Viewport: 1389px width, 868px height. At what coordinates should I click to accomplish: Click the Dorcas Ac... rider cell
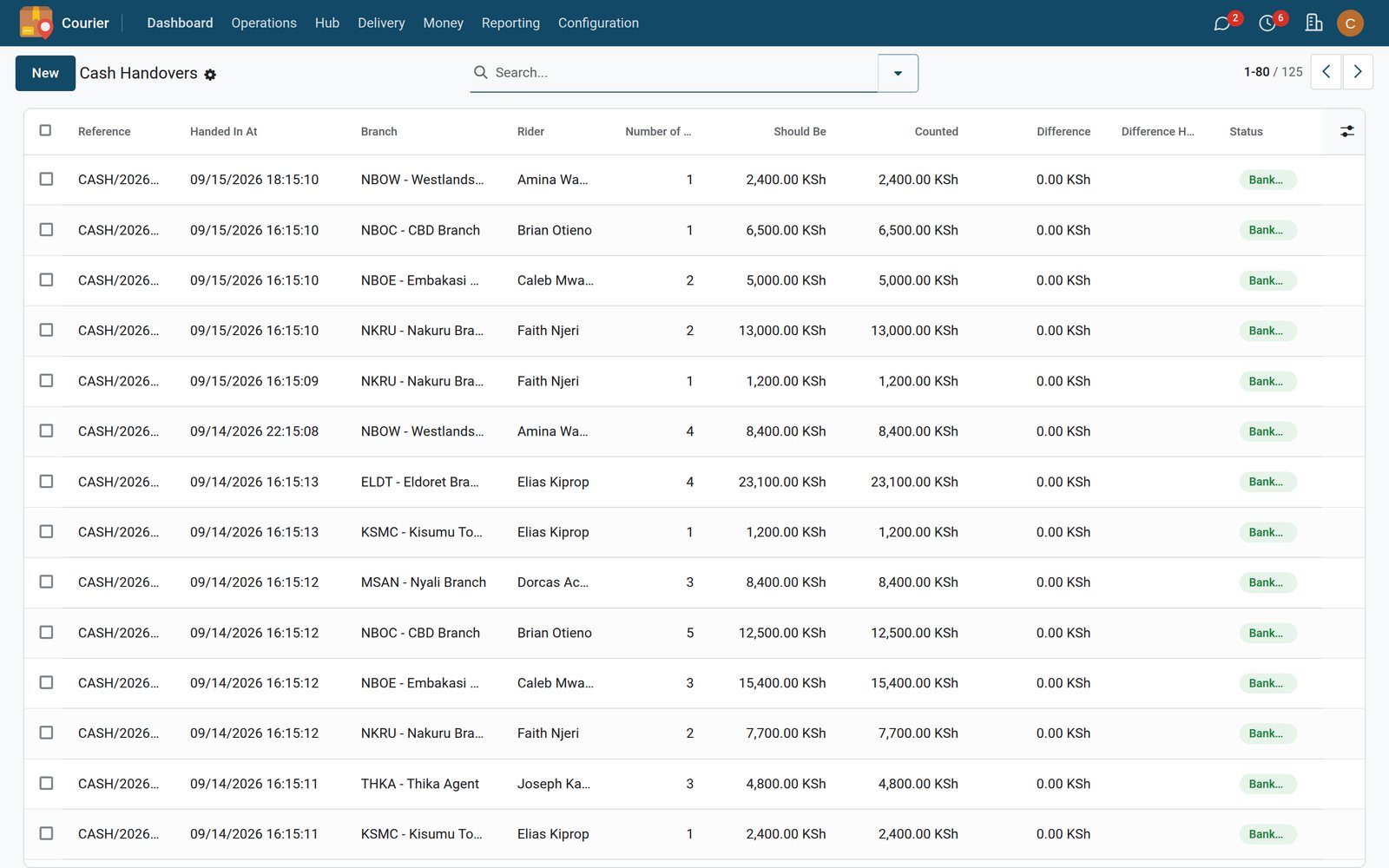tap(553, 582)
